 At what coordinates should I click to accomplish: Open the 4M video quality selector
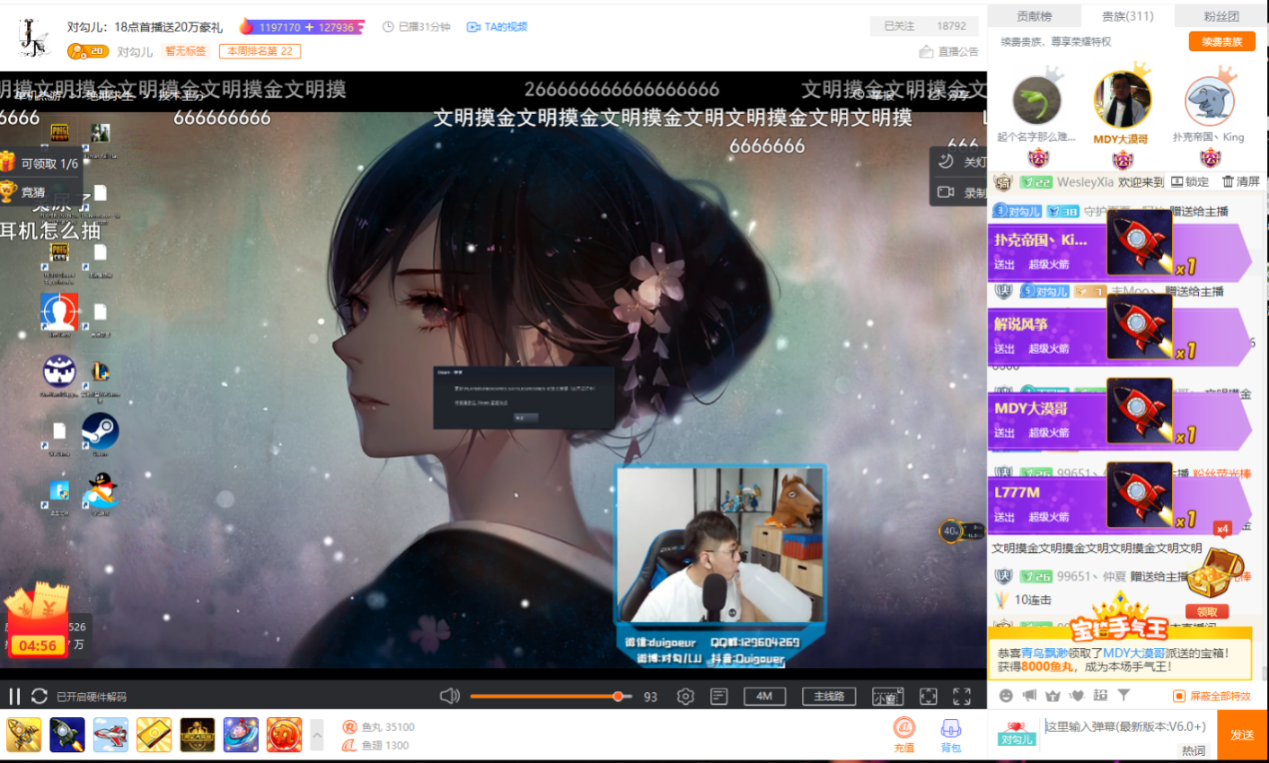click(x=764, y=696)
